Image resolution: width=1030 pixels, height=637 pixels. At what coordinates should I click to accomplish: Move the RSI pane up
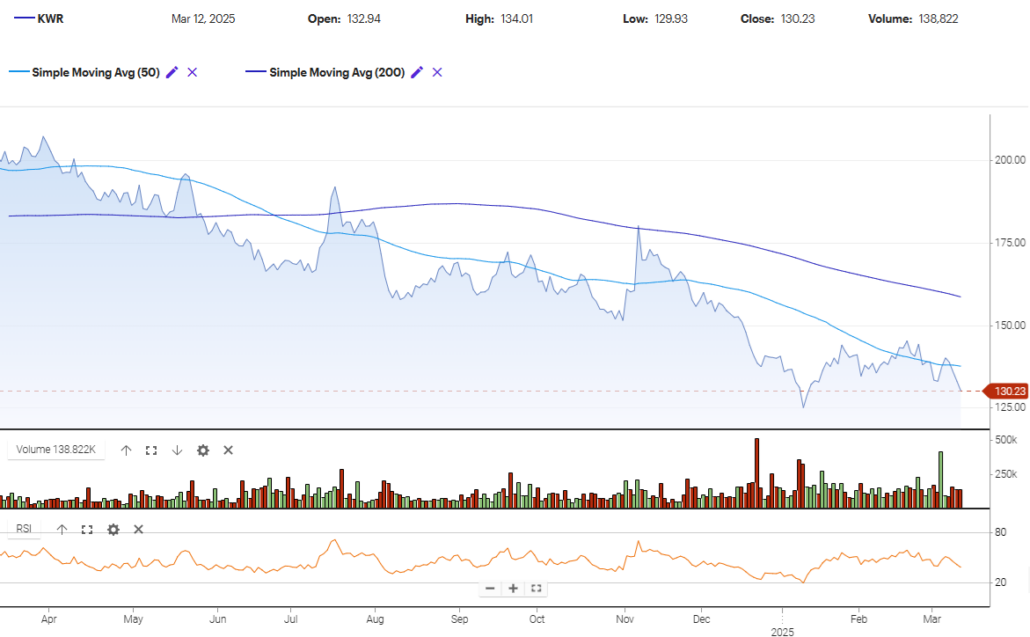click(x=62, y=529)
